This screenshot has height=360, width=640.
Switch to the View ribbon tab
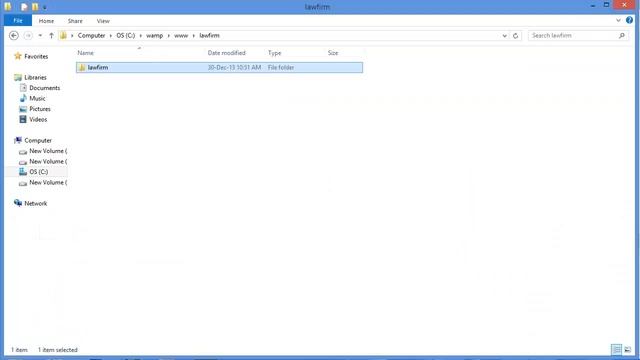tap(103, 21)
